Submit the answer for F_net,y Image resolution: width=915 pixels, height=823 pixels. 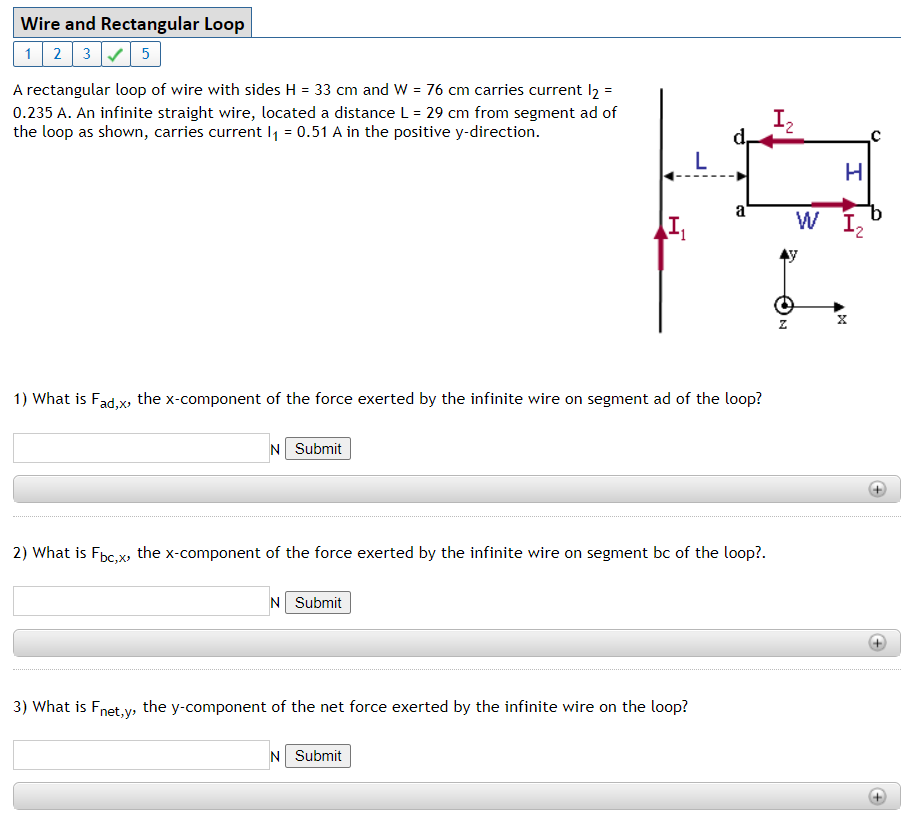(x=317, y=755)
